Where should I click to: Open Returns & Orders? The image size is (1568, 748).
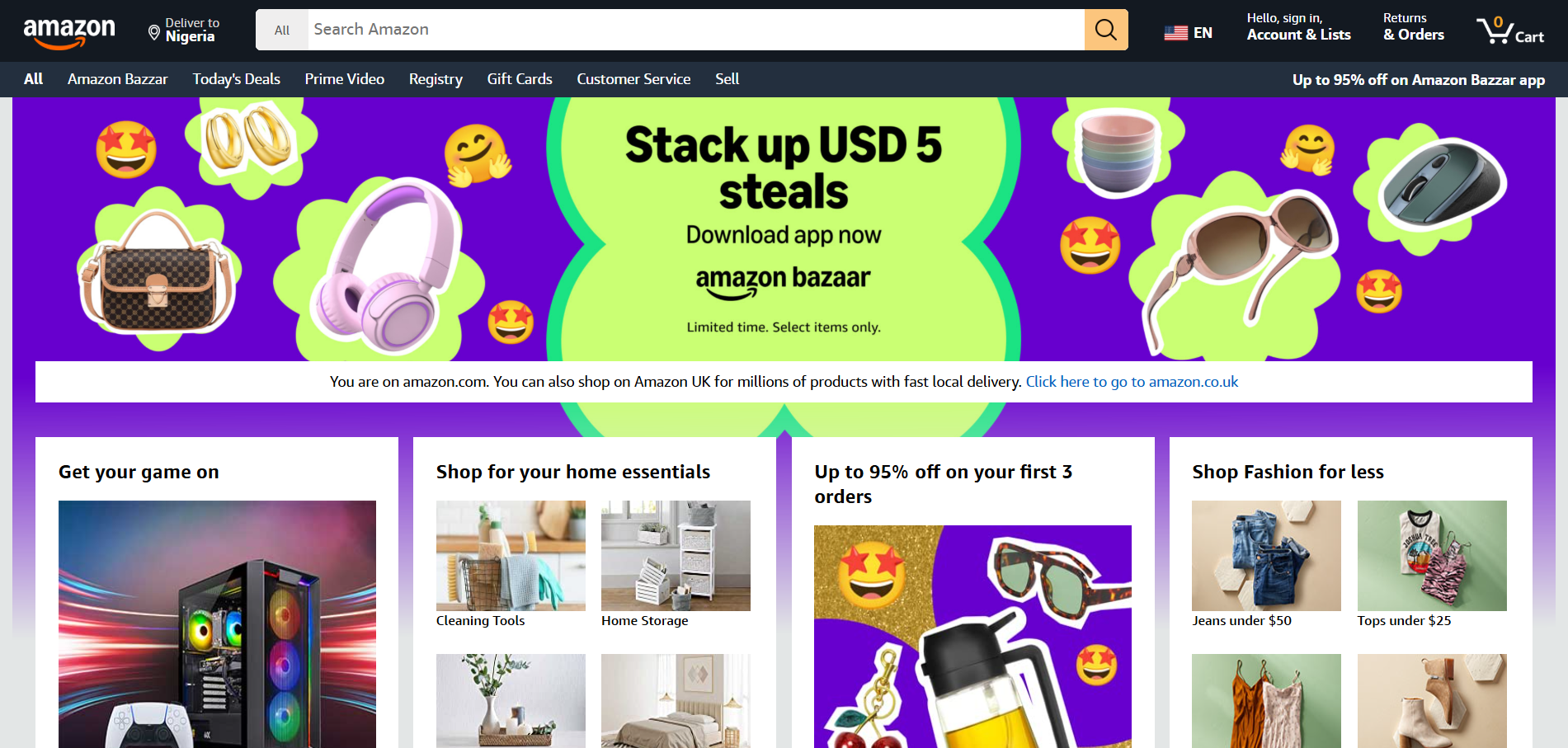[1414, 27]
